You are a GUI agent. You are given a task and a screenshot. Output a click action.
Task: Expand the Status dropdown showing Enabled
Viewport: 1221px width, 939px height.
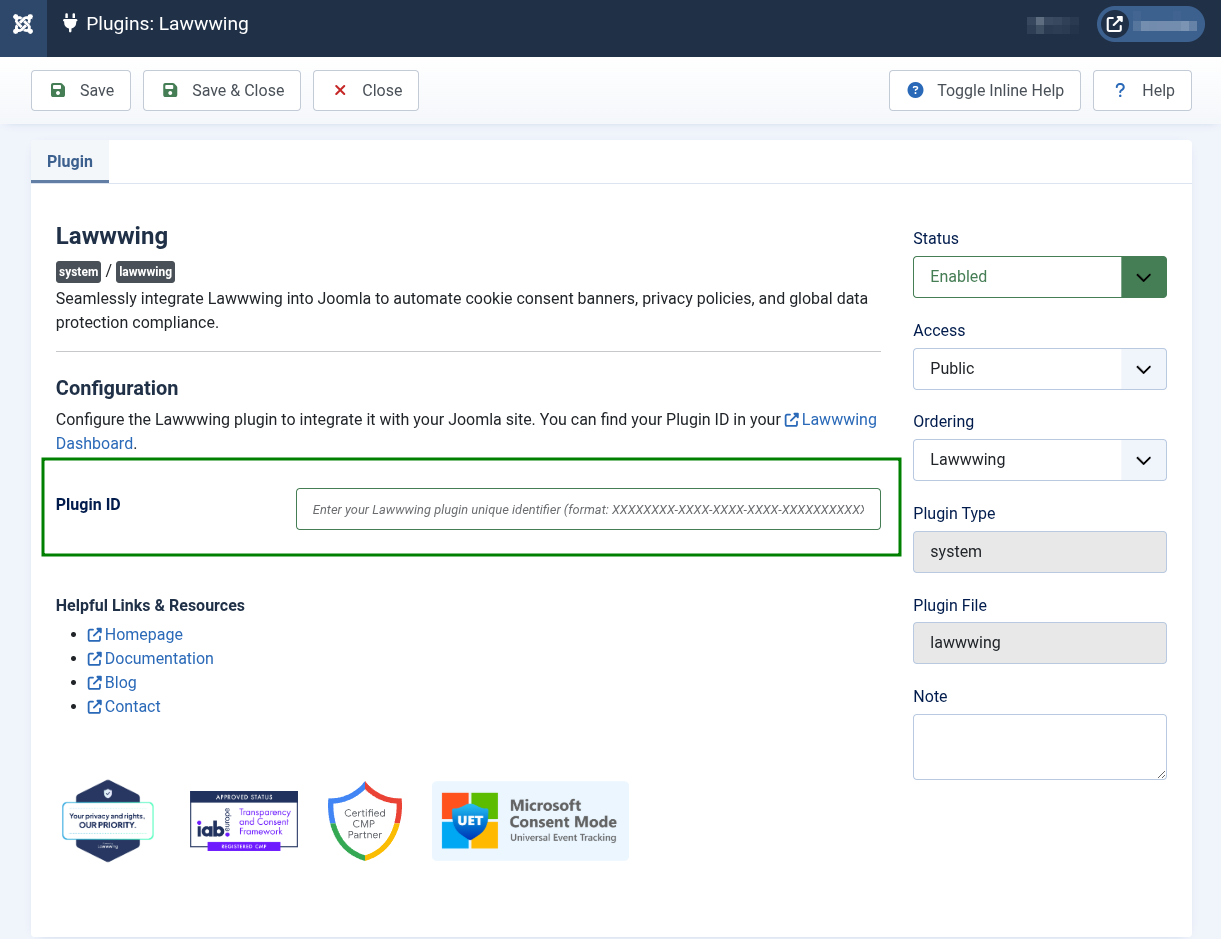[x=1039, y=277]
